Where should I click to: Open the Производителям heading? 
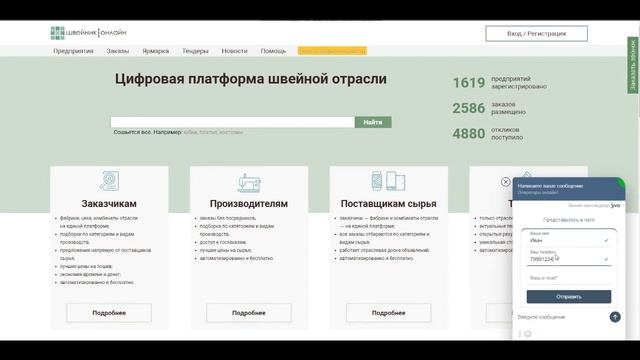(x=249, y=203)
